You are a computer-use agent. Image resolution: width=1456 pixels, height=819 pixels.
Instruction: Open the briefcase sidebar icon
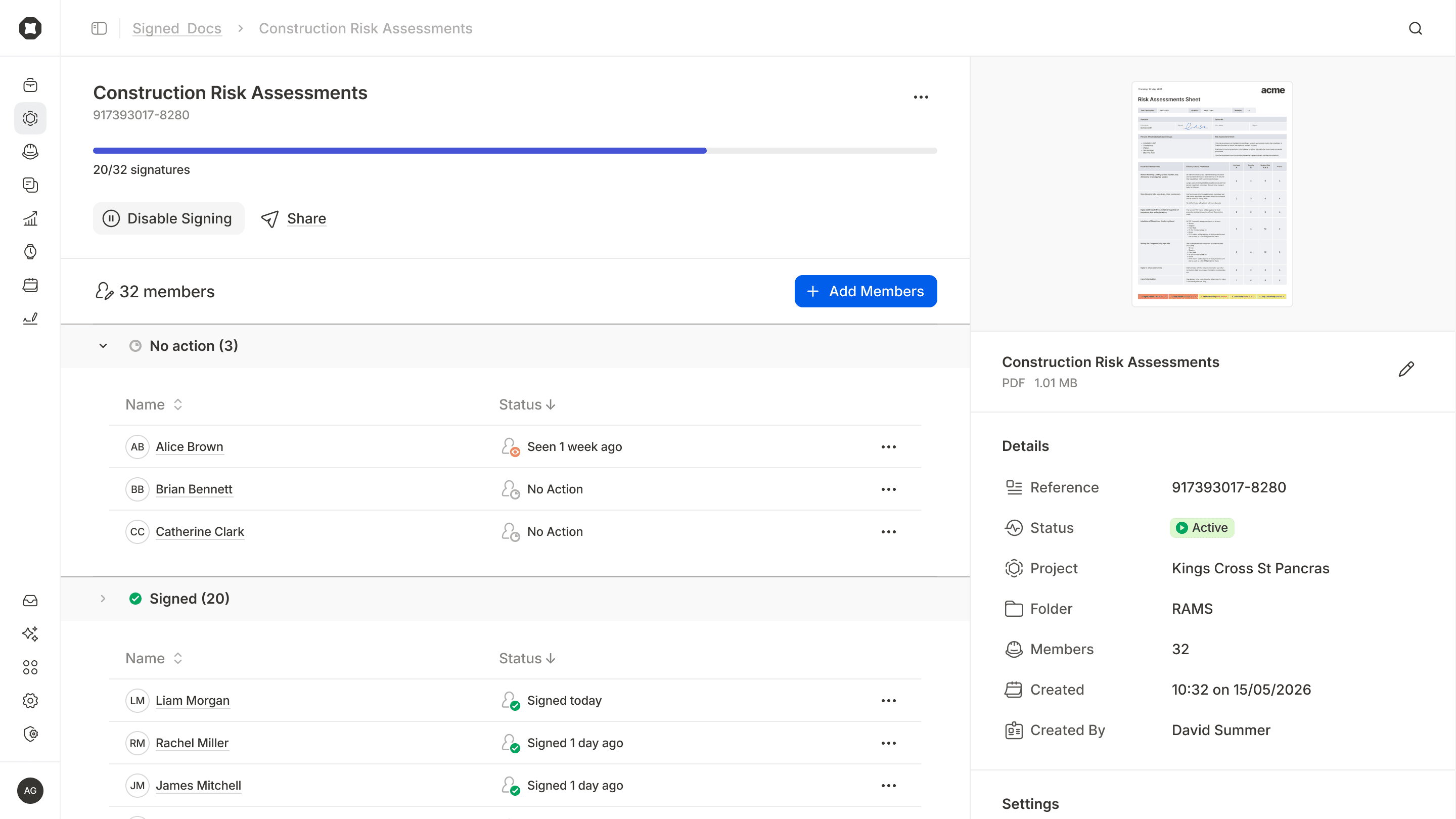click(30, 85)
